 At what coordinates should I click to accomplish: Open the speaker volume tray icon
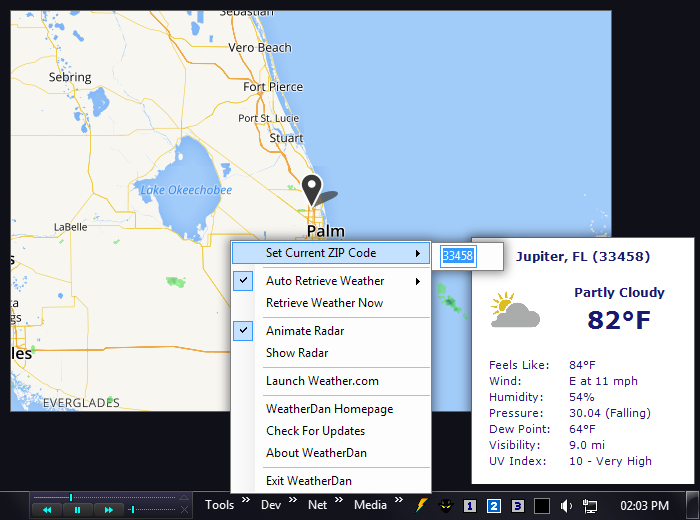[x=566, y=506]
